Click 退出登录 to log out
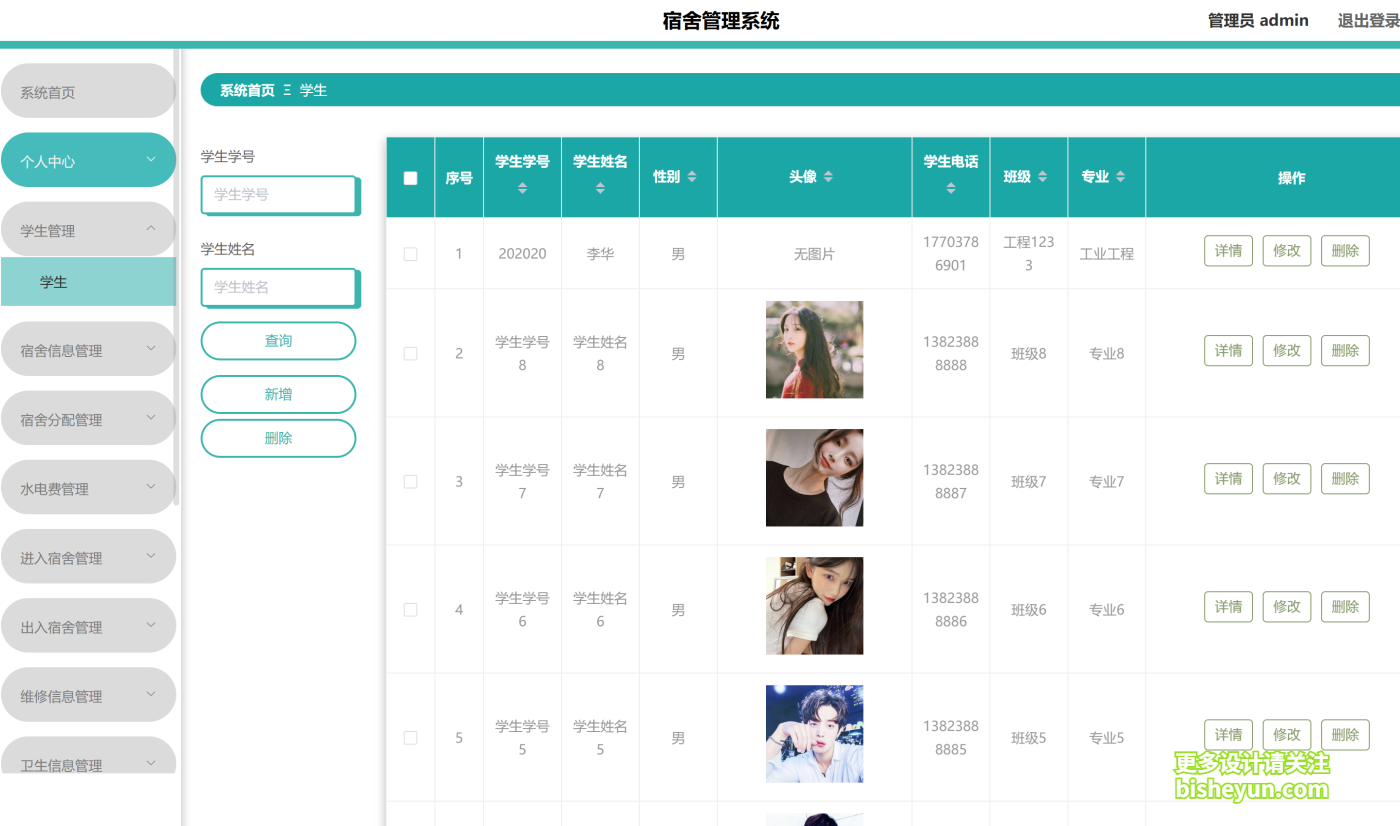1400x826 pixels. tap(1368, 20)
